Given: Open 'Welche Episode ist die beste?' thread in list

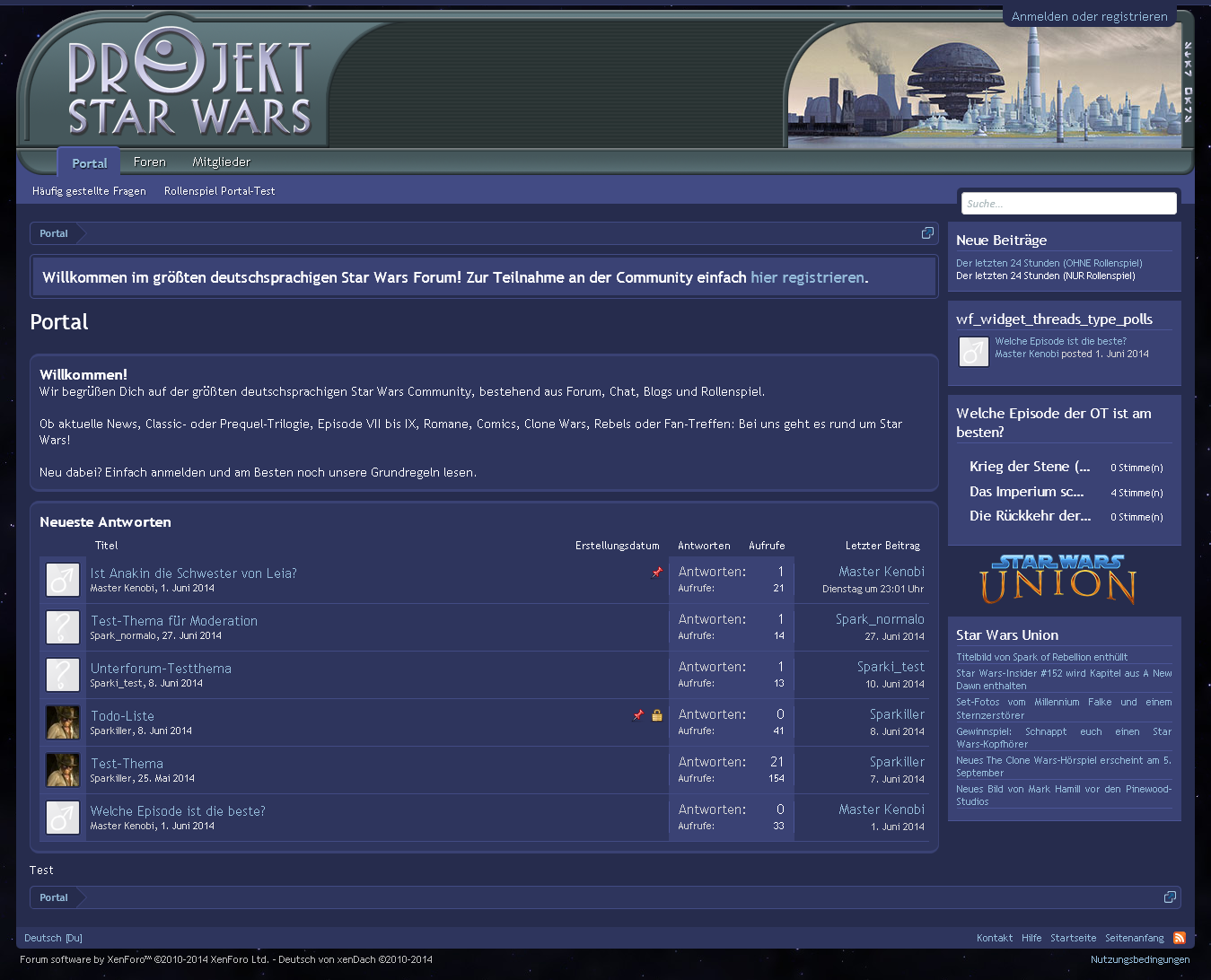Looking at the screenshot, I should coord(178,810).
